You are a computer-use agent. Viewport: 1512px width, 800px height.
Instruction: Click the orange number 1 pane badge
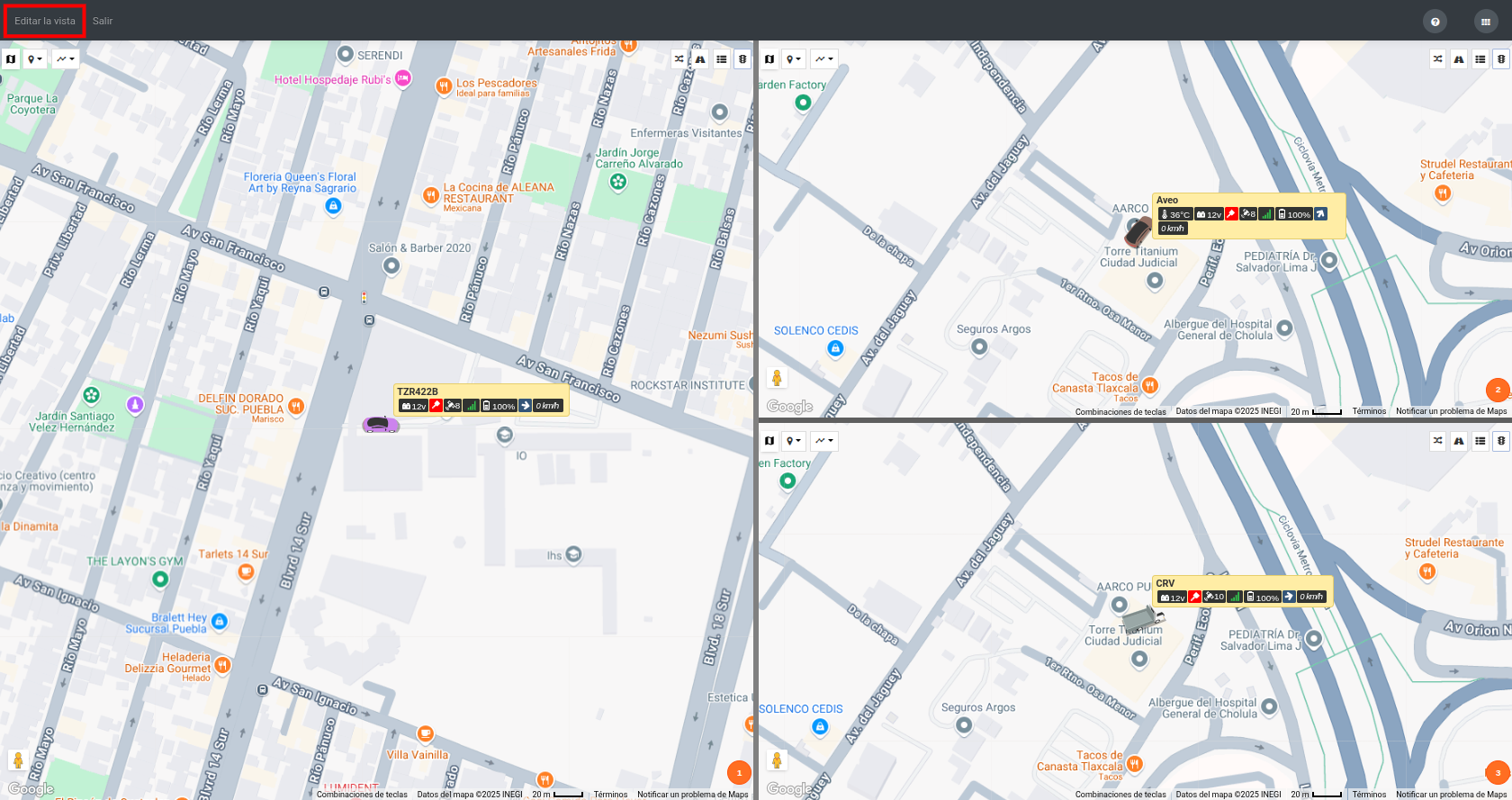[x=739, y=772]
